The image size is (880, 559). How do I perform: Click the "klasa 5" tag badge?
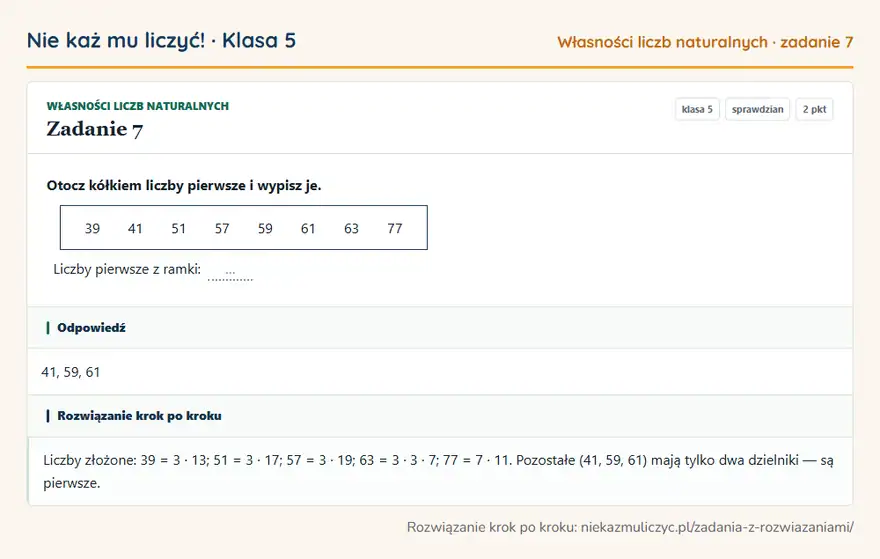point(697,109)
